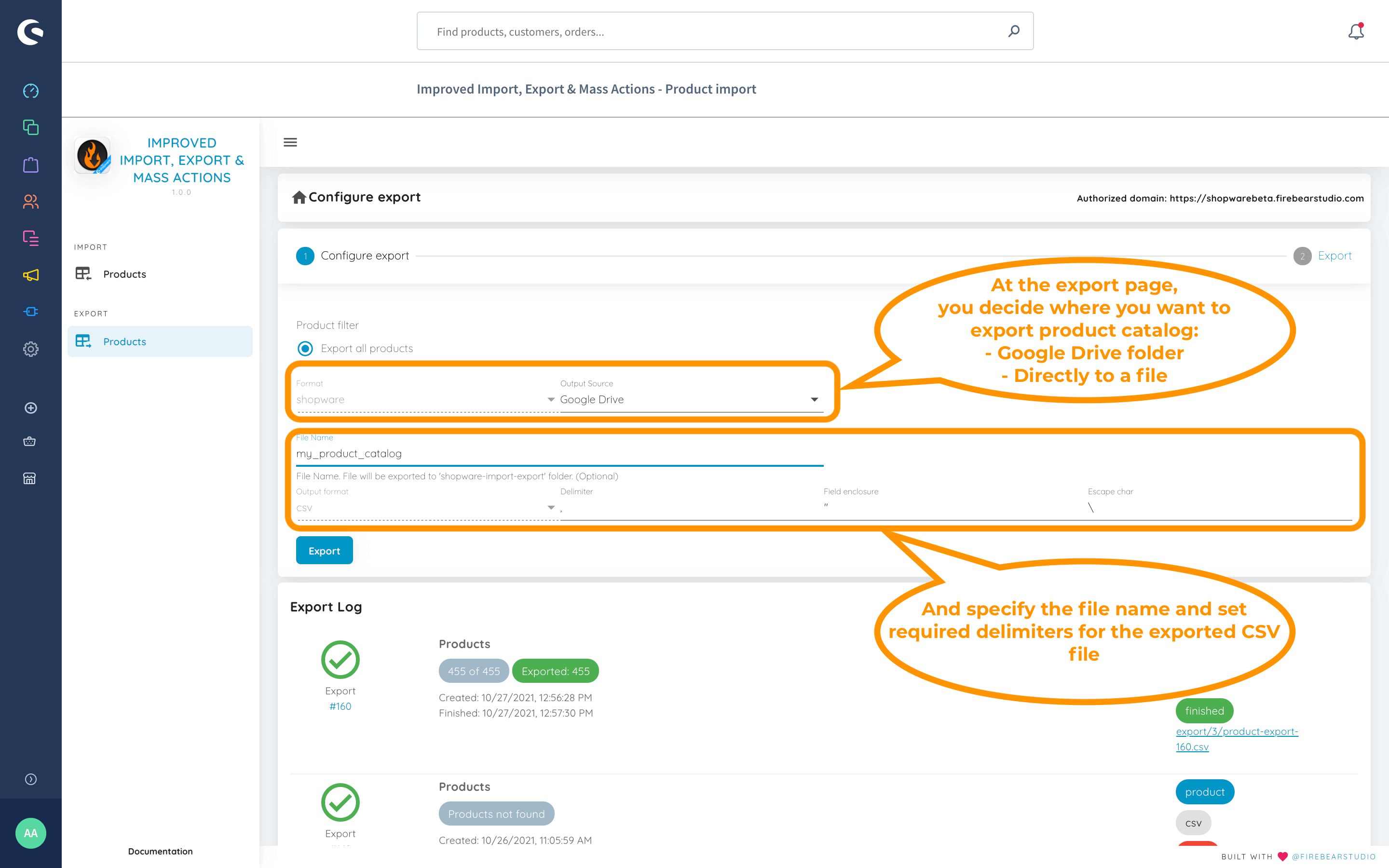Image resolution: width=1389 pixels, height=868 pixels.
Task: Click the Import Products menu item
Action: click(x=124, y=274)
